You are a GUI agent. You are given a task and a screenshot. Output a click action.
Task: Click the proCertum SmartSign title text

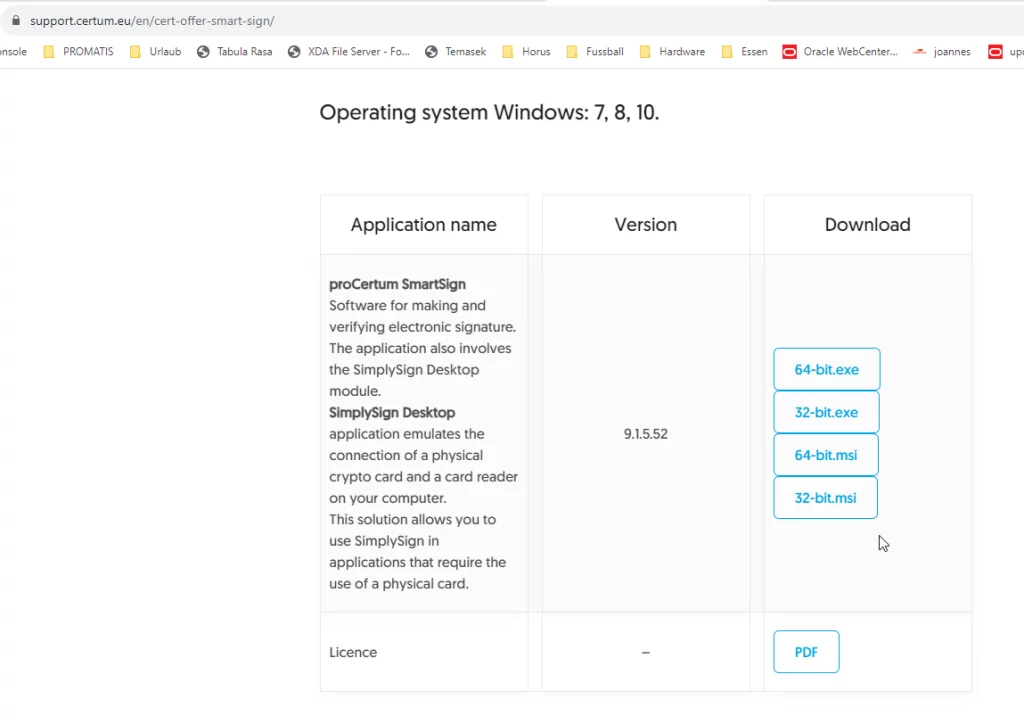(397, 284)
